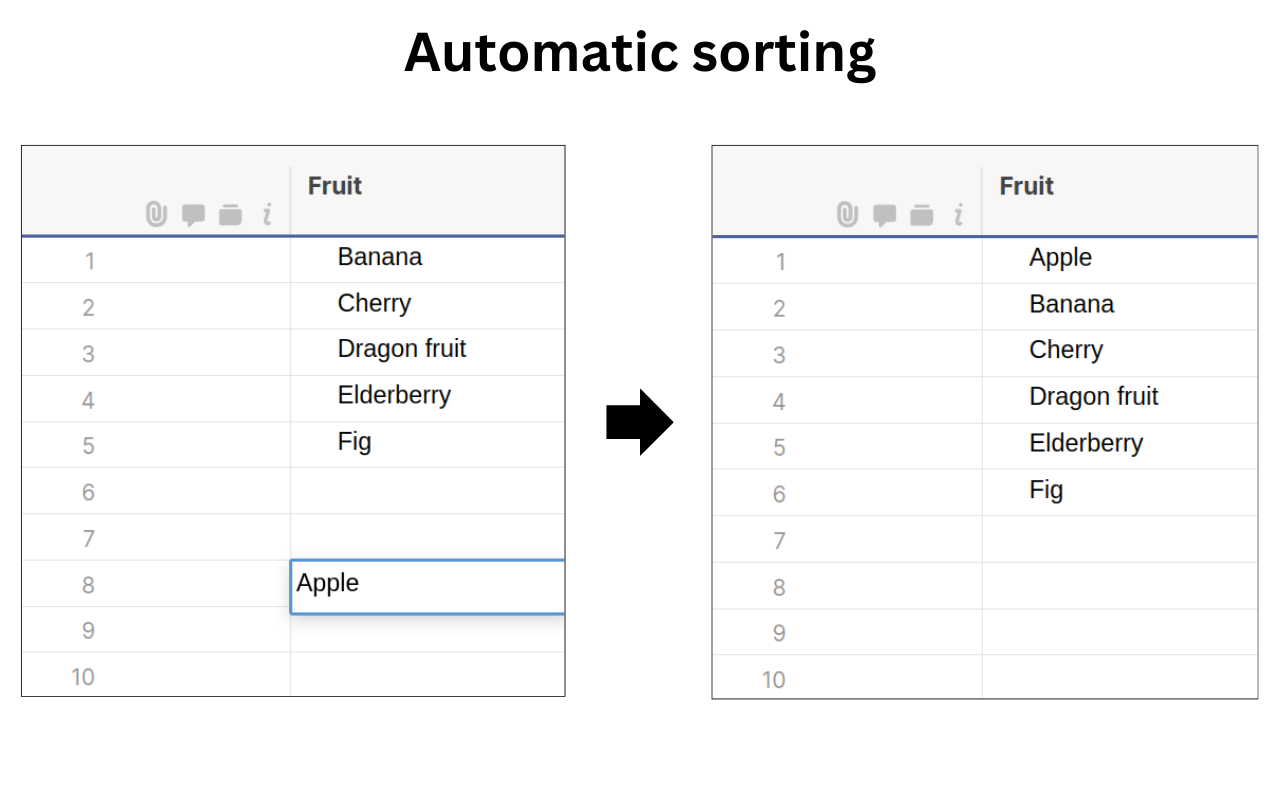Click attachment paperclip icon in right table
The image size is (1280, 800).
pos(847,214)
